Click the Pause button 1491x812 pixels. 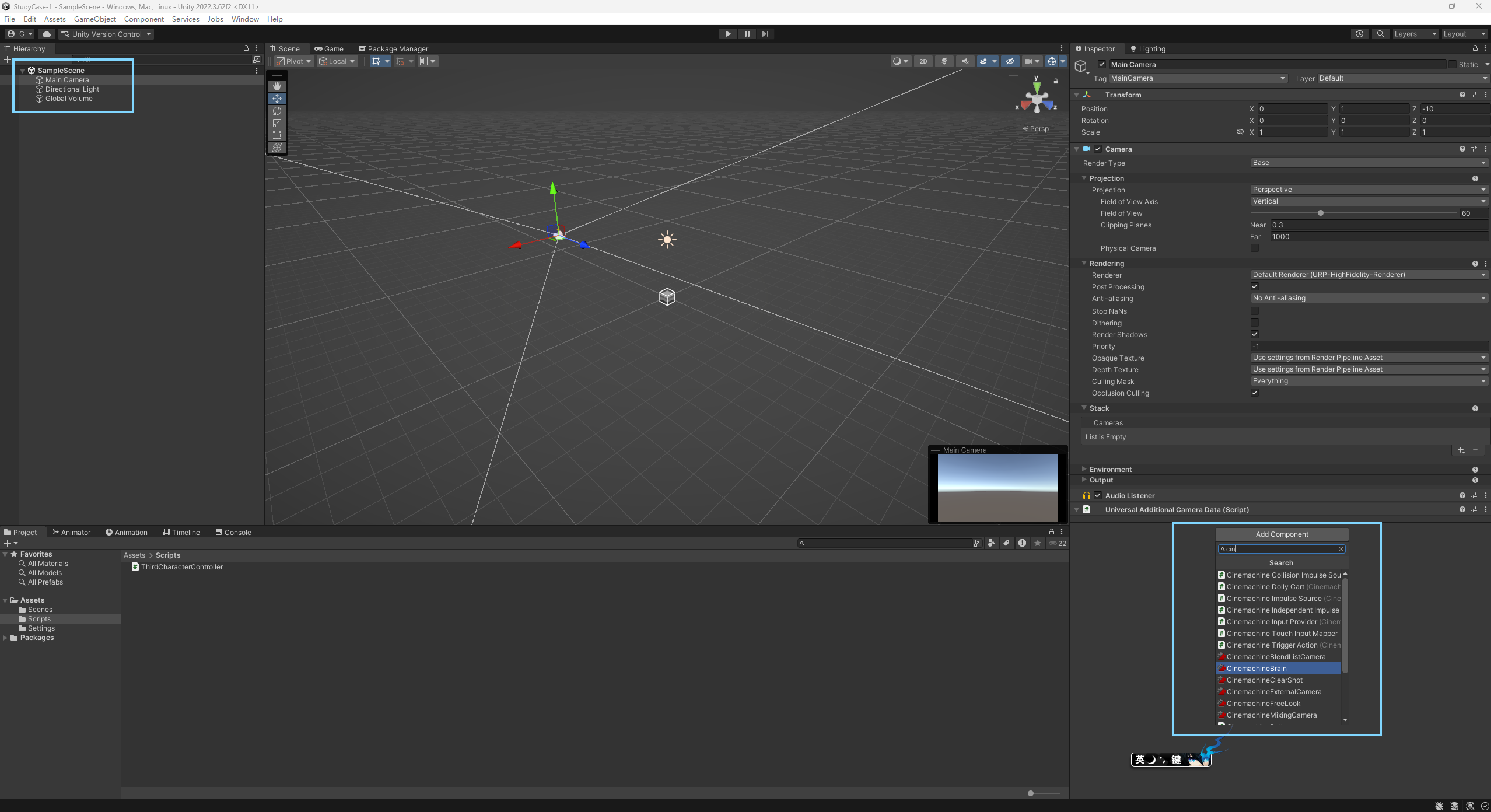[747, 34]
